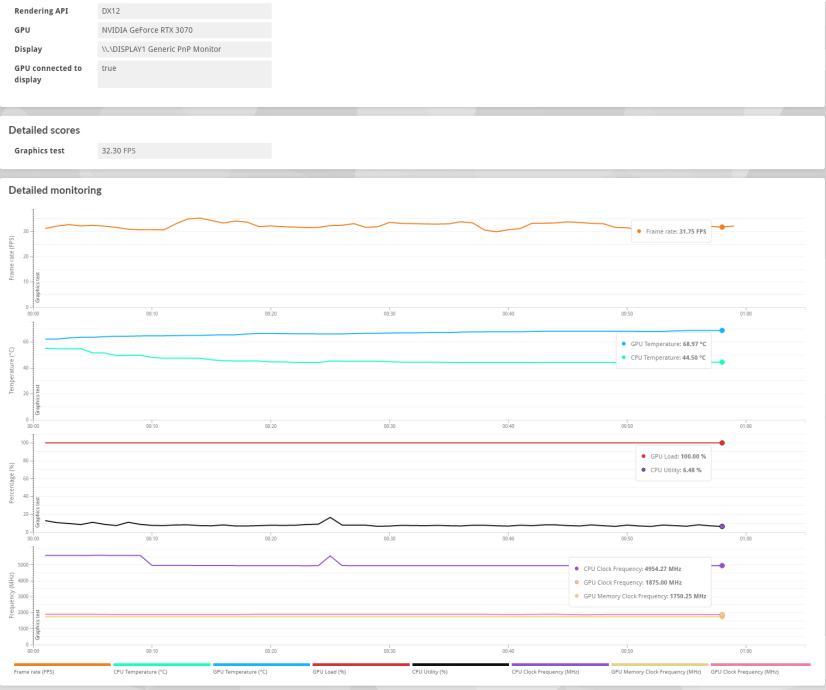
Task: Click the orange frame rate end data point
Action: [x=722, y=227]
